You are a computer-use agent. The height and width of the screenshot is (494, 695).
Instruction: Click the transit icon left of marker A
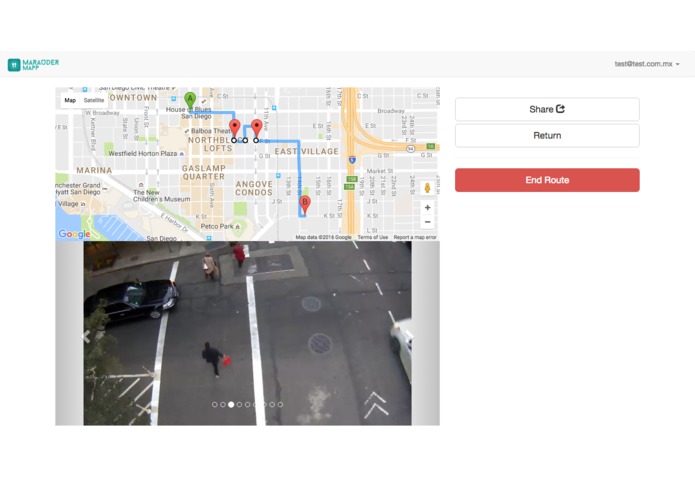coord(174,98)
